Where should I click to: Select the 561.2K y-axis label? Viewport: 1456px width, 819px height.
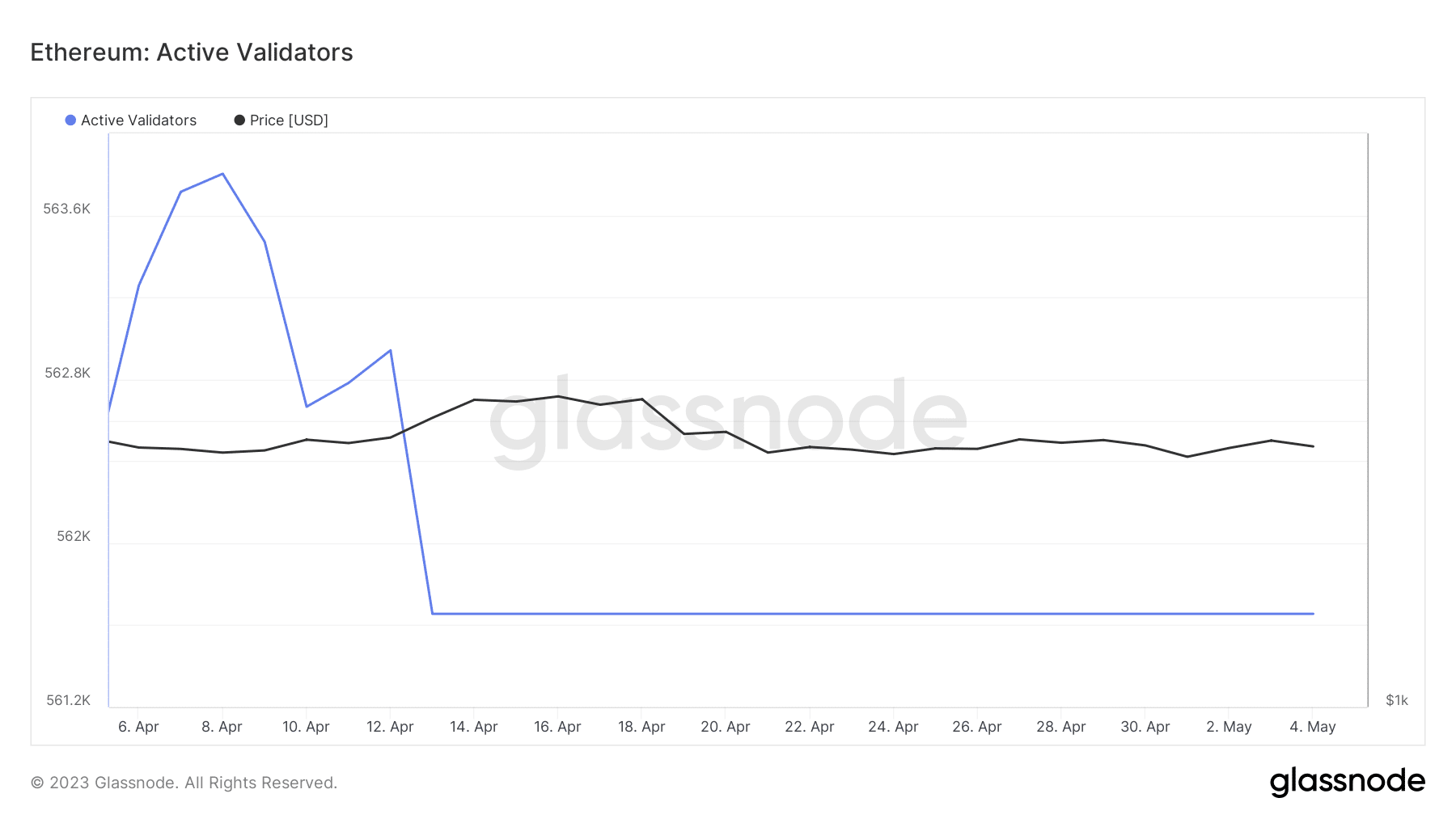69,700
